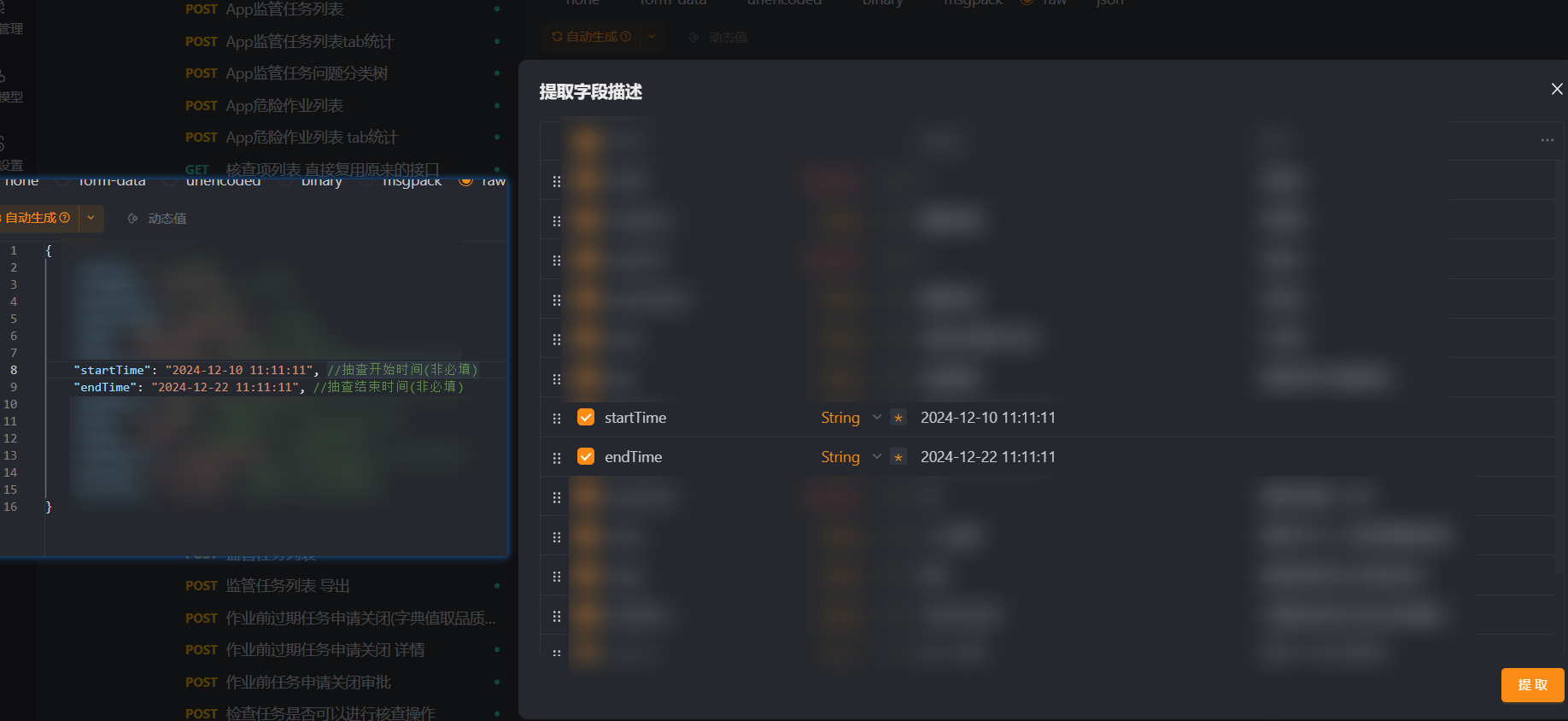
Task: Click the dimmed 动态值 link above dialog
Action: pos(718,38)
